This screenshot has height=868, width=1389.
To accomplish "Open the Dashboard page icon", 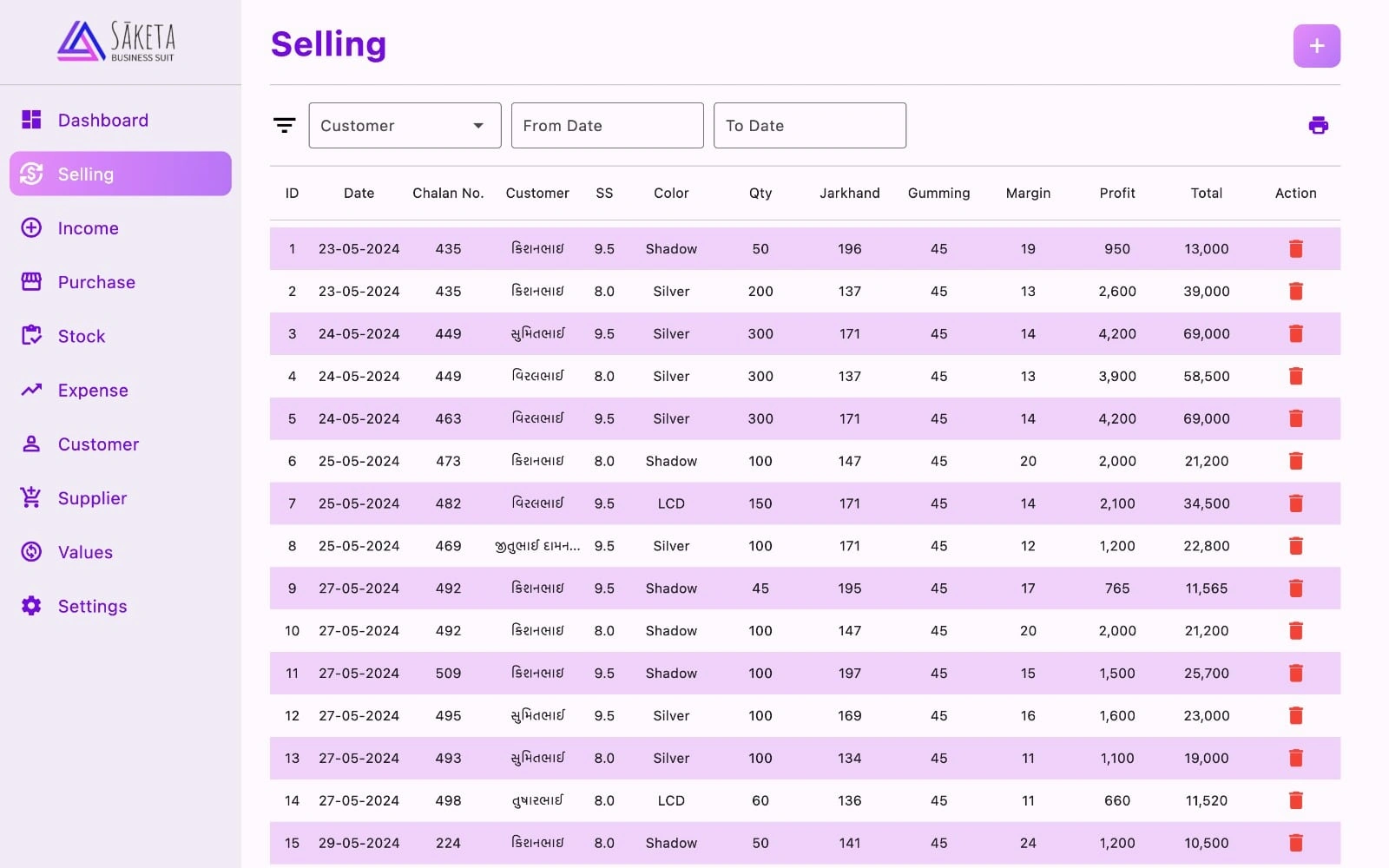I will pyautogui.click(x=31, y=120).
